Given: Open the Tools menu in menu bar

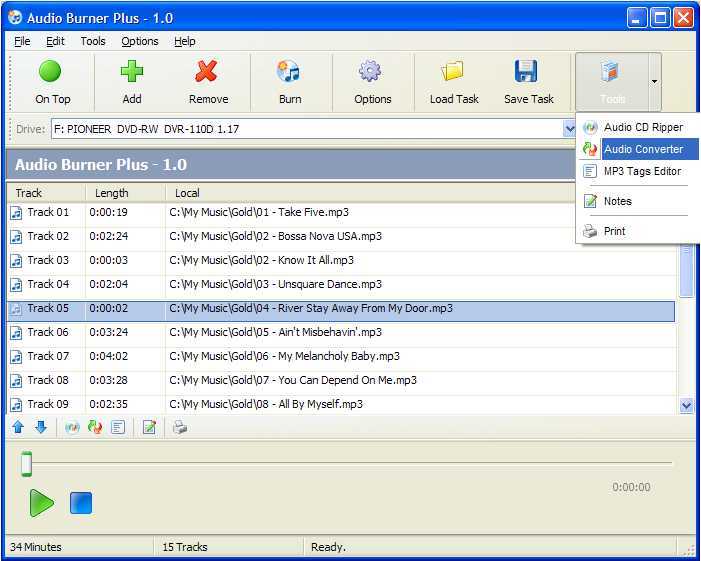Looking at the screenshot, I should point(93,41).
